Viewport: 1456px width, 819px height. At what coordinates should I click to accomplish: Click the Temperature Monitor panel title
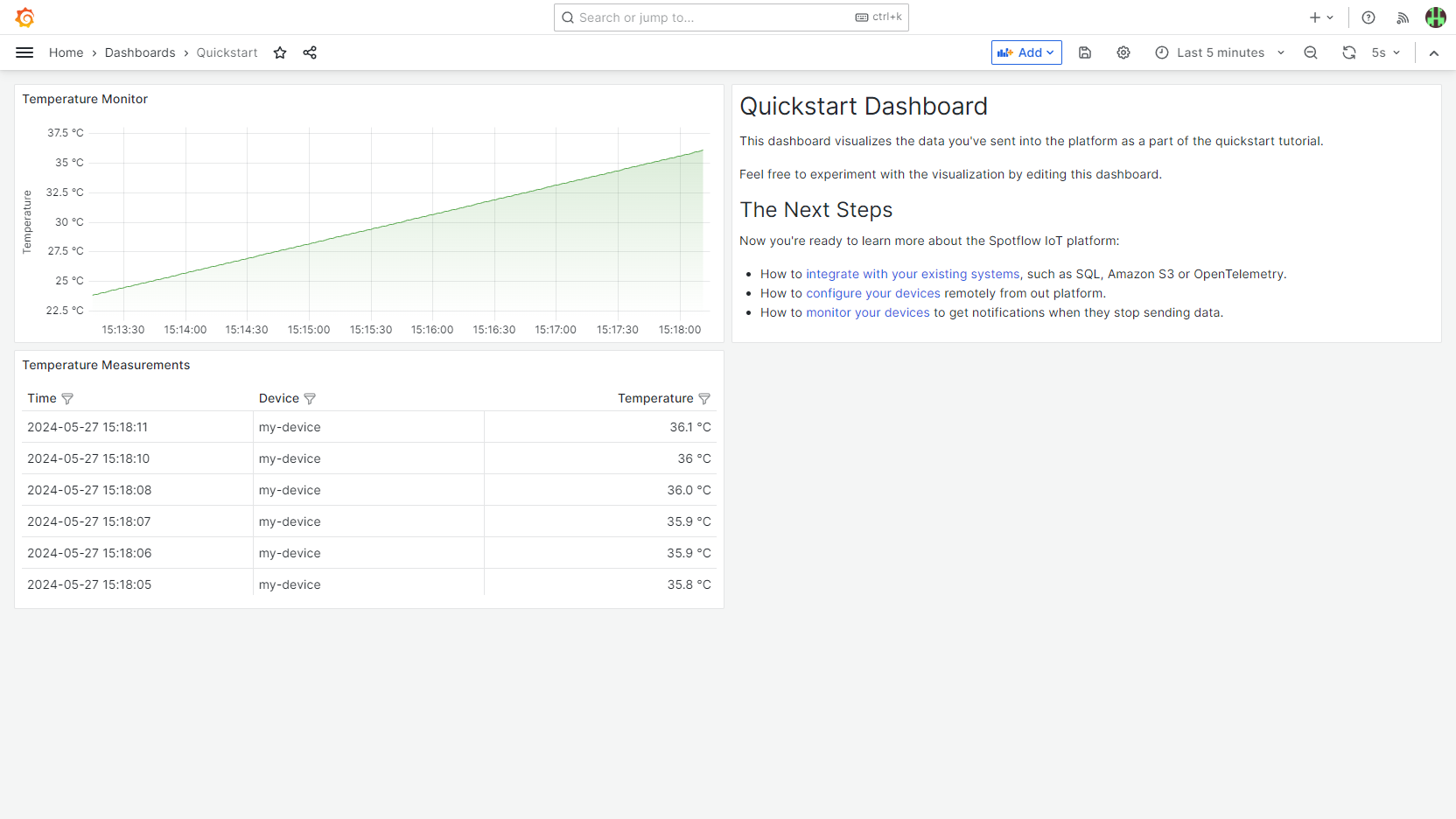coord(85,99)
